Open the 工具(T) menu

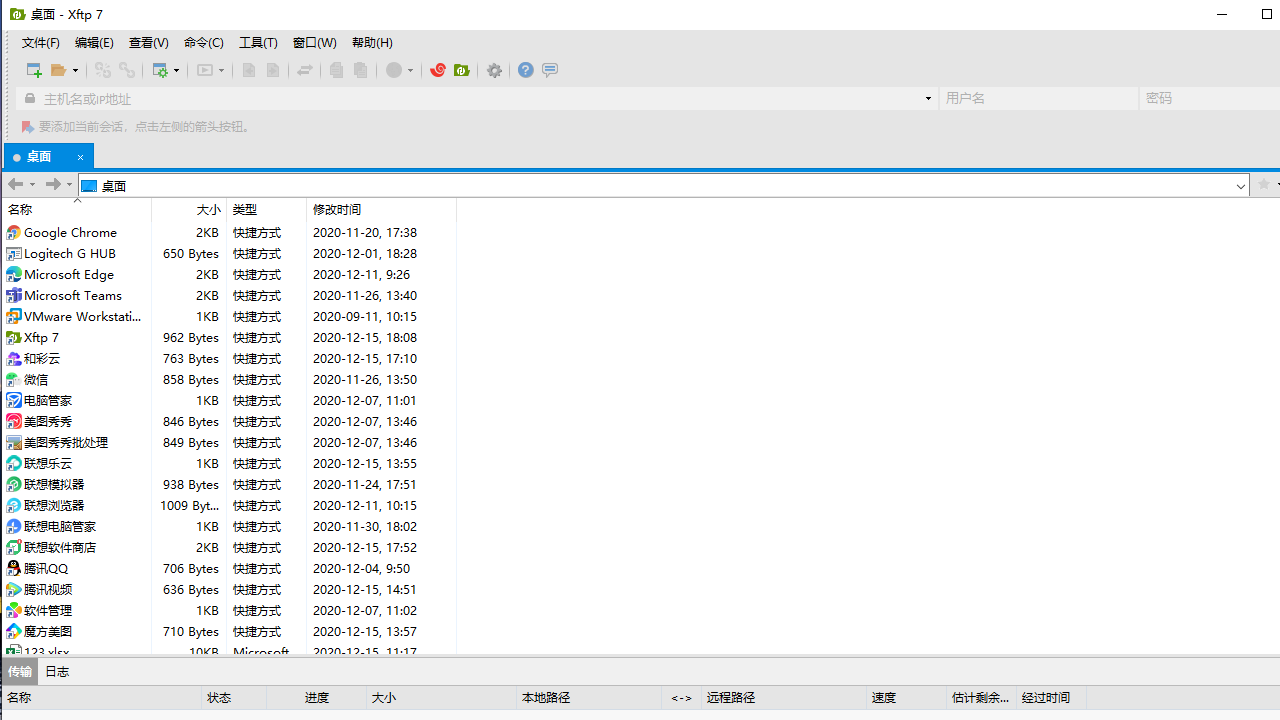click(258, 42)
